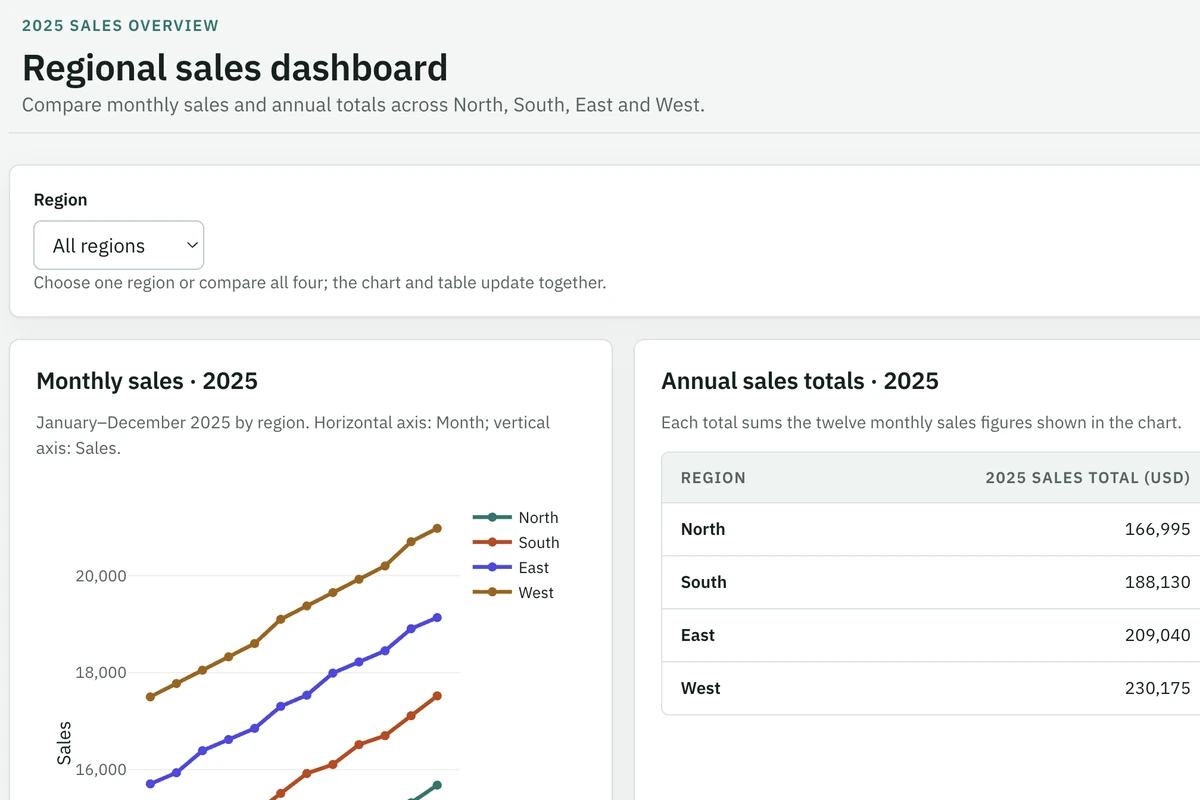Click the last data point of North line
This screenshot has width=1200, height=800.
pyautogui.click(x=437, y=785)
